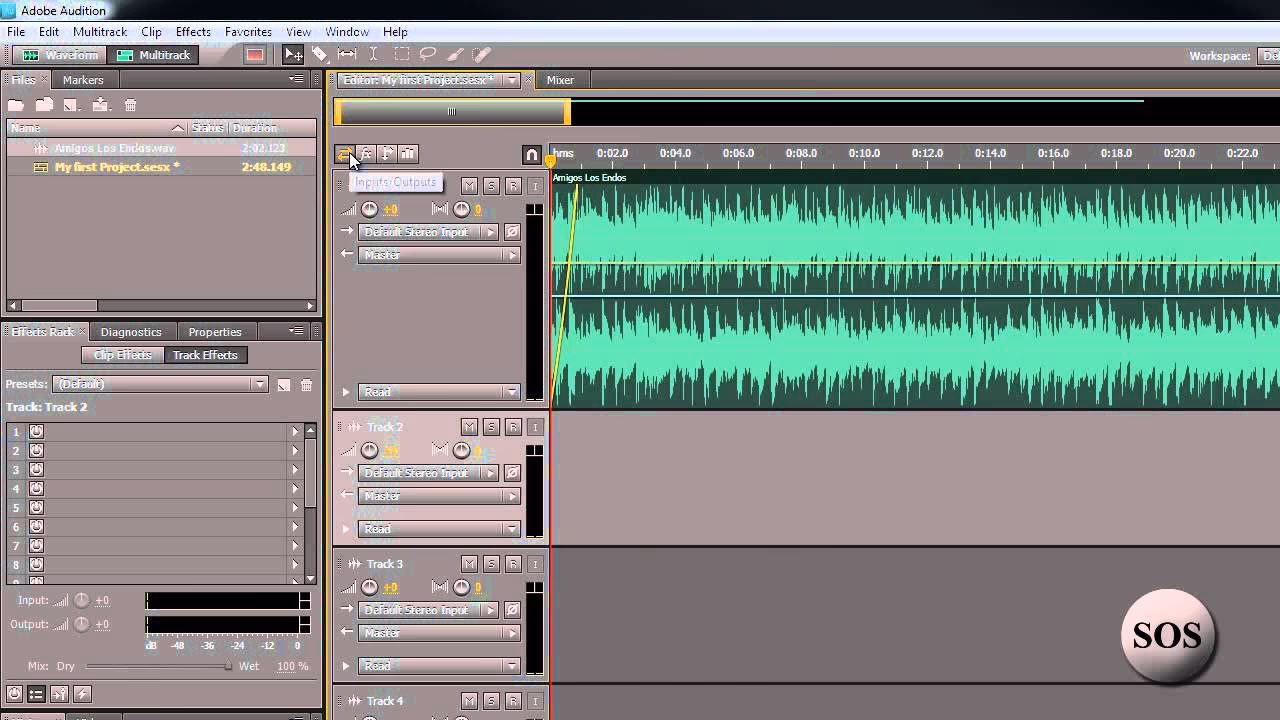1280x720 pixels.
Task: Select the Slip tool
Action: point(347,55)
